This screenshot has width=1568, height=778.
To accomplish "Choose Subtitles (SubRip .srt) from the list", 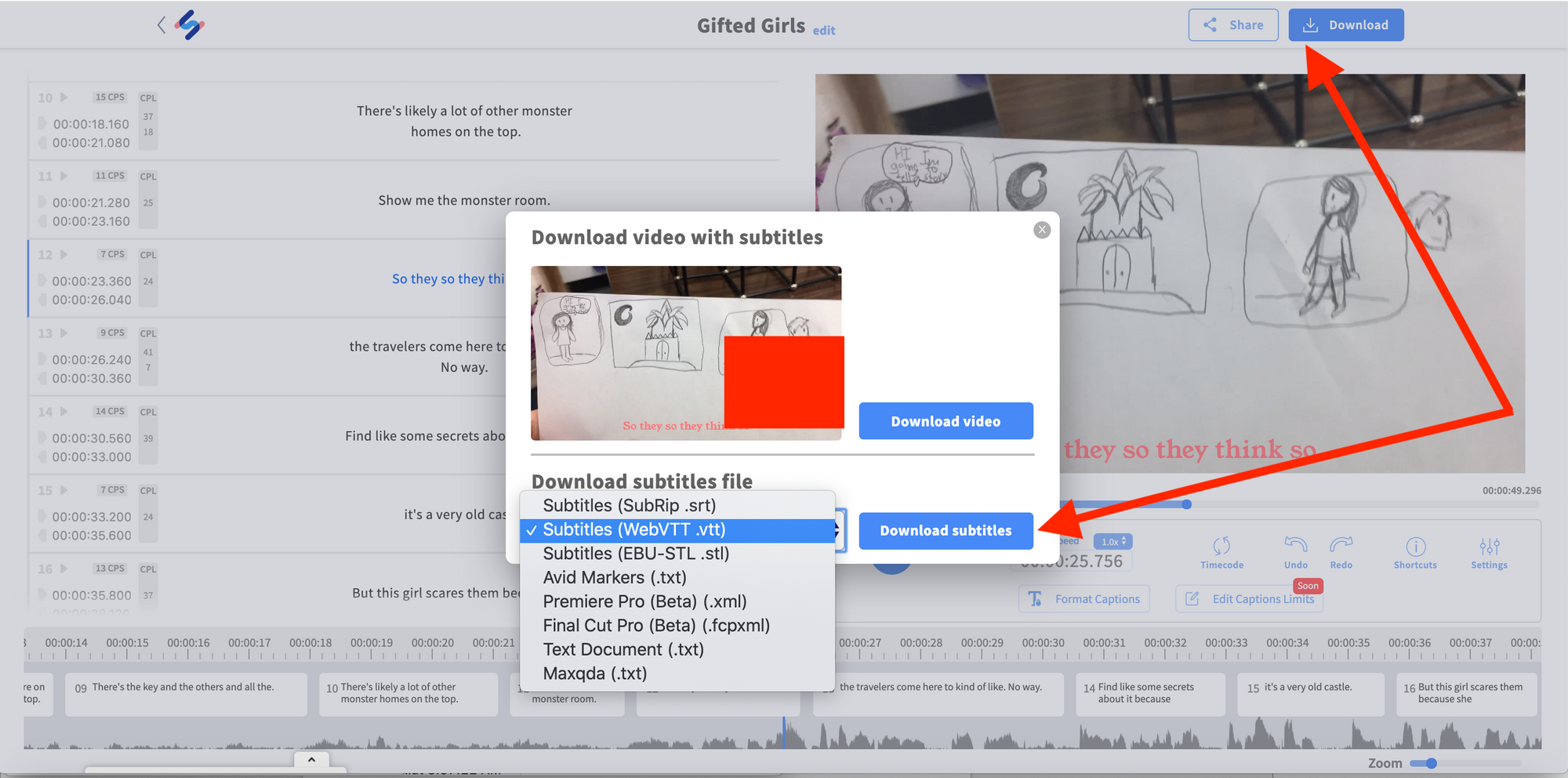I will [x=629, y=506].
